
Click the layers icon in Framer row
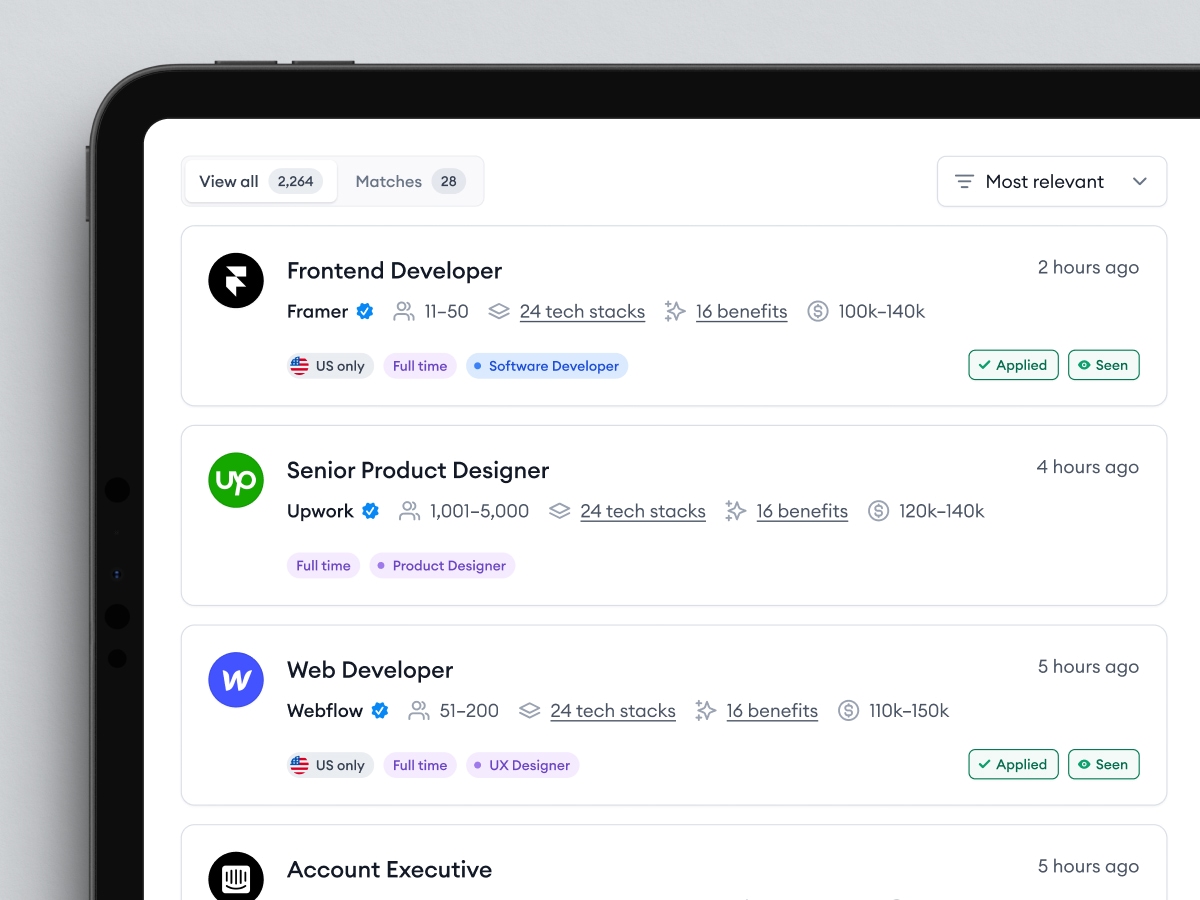(499, 311)
